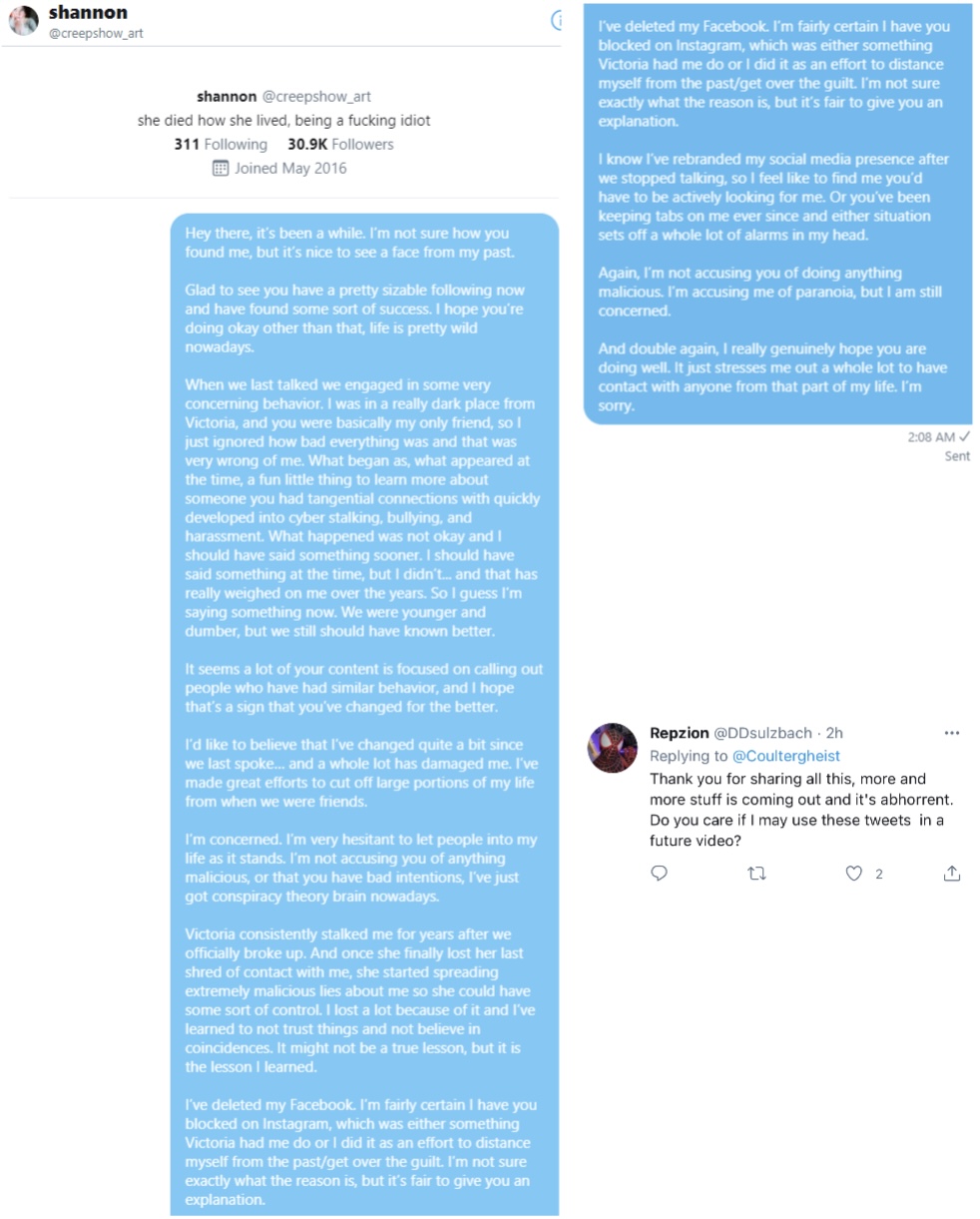Select the message starting "Hey there, it's been a while"
980x1219 pixels.
364,714
